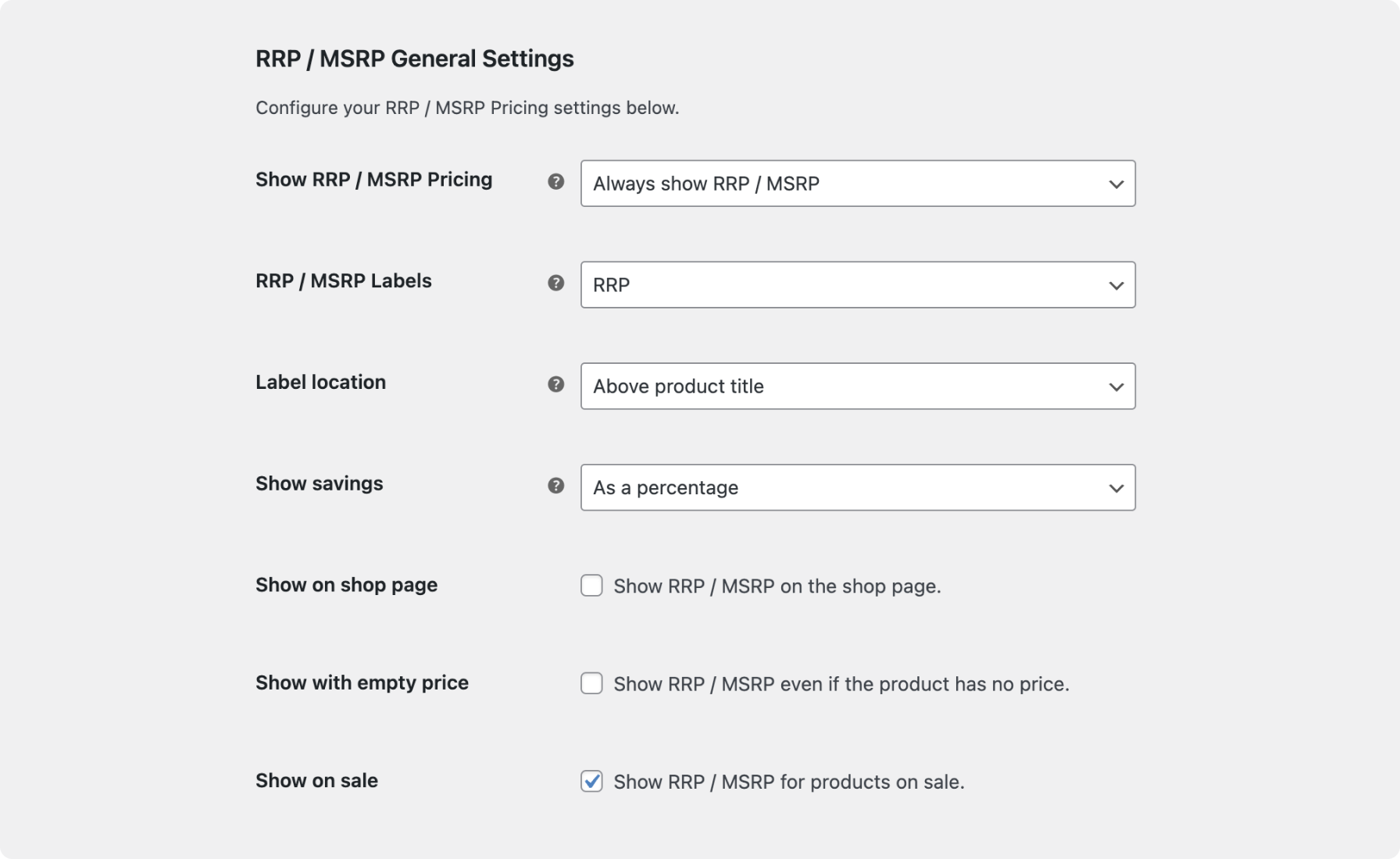Open the Above product title dropdown
The width and height of the screenshot is (1400, 859).
click(857, 386)
